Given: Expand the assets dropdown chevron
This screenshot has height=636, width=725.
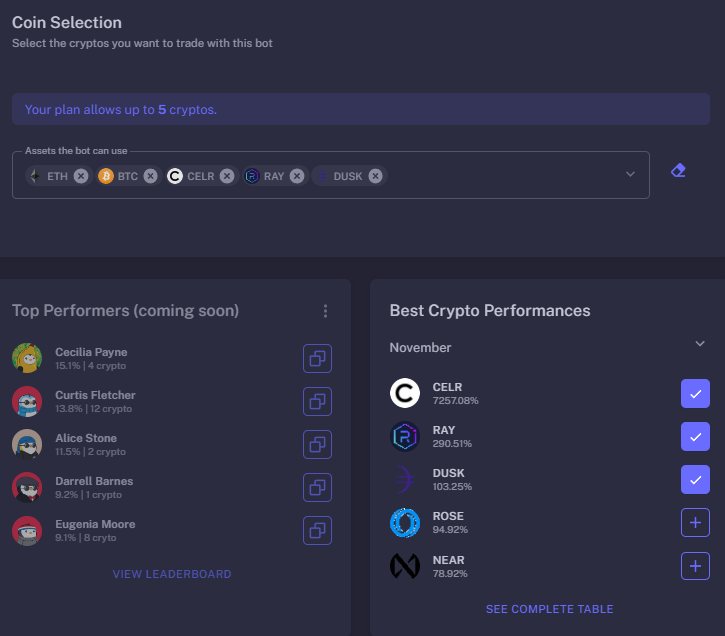Looking at the screenshot, I should click(x=630, y=174).
